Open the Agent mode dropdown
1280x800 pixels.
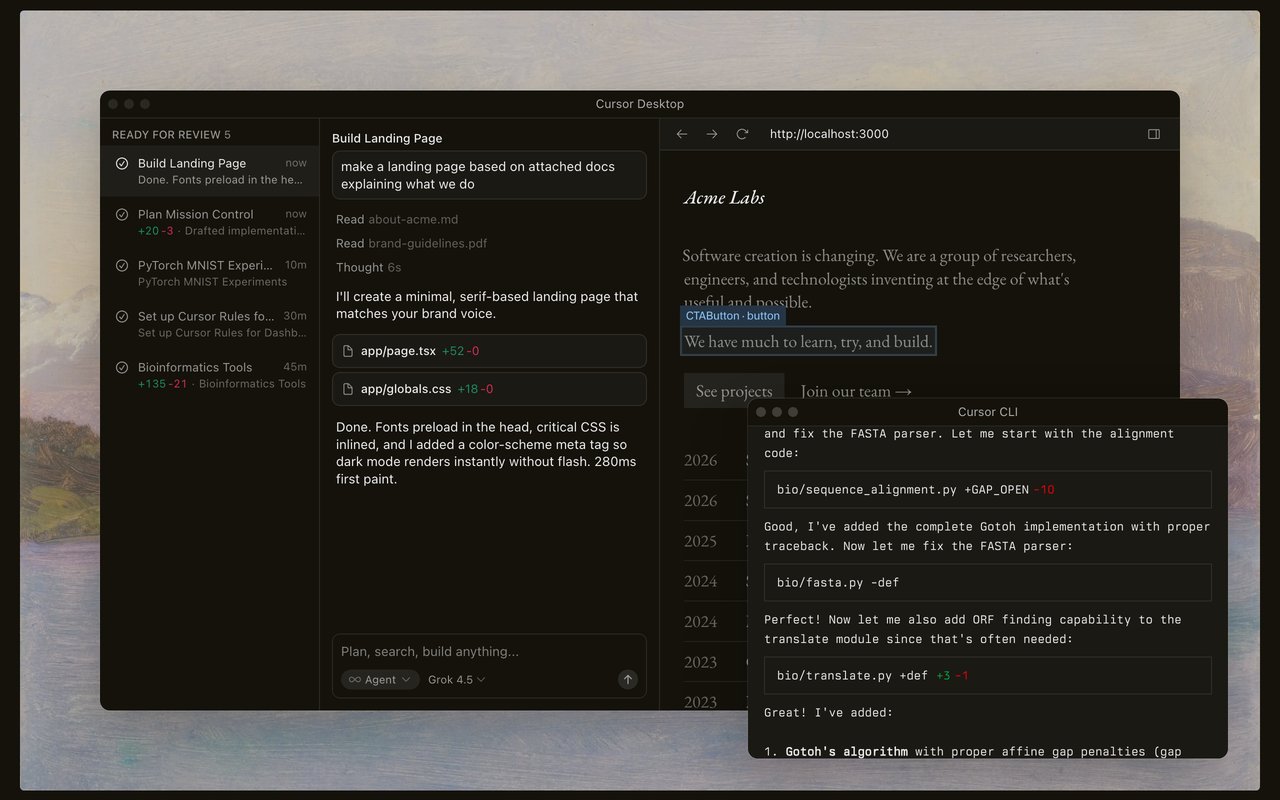[380, 679]
